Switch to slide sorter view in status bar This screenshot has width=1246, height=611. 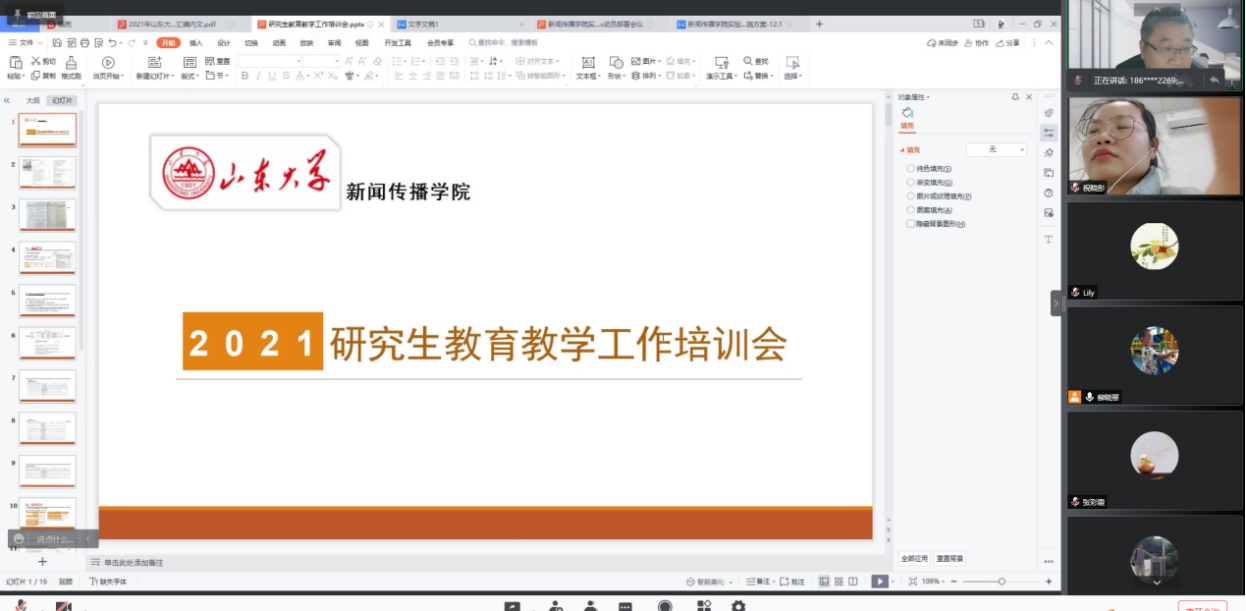click(x=838, y=581)
